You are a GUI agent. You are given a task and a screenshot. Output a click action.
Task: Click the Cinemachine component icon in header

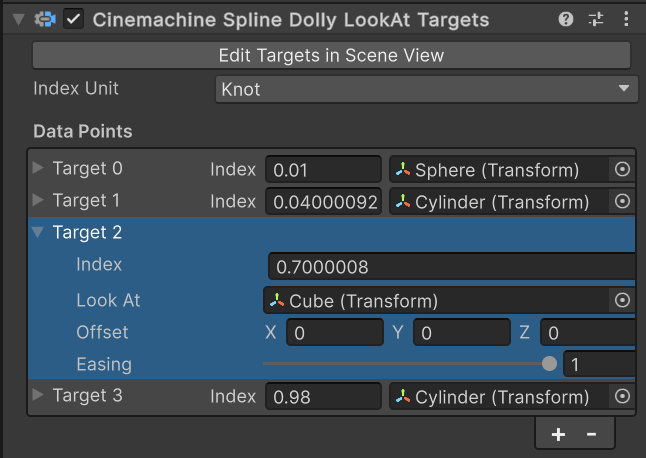[x=44, y=19]
